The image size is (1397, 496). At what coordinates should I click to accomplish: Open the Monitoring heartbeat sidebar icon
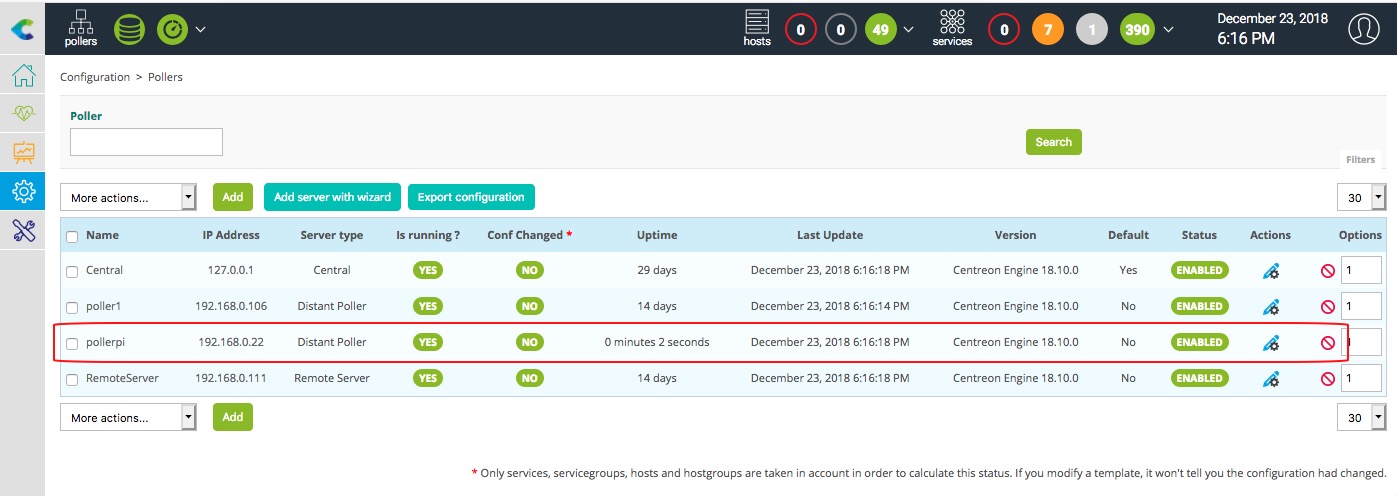(23, 115)
